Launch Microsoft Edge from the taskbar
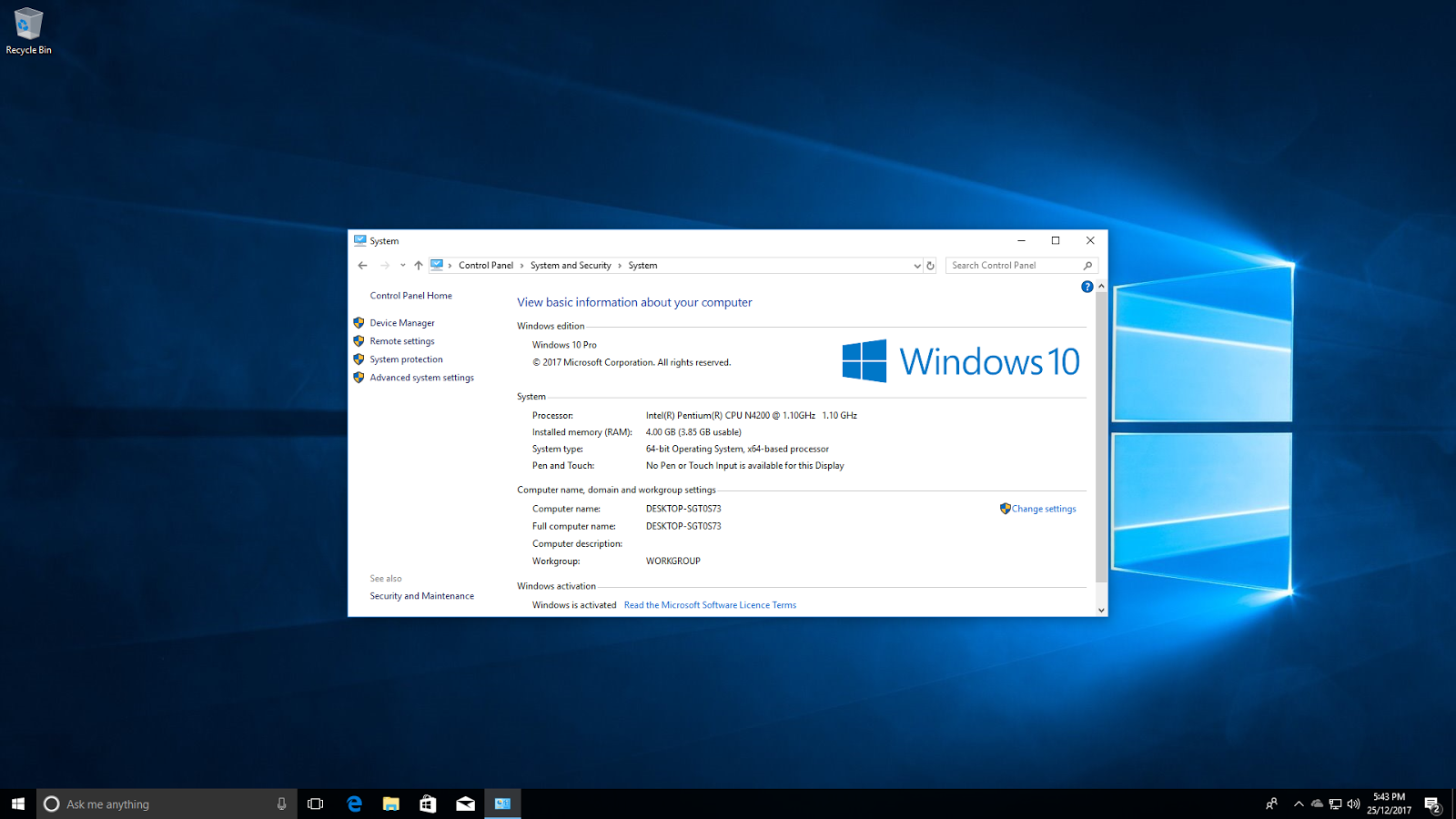The image size is (1456, 819). point(354,804)
